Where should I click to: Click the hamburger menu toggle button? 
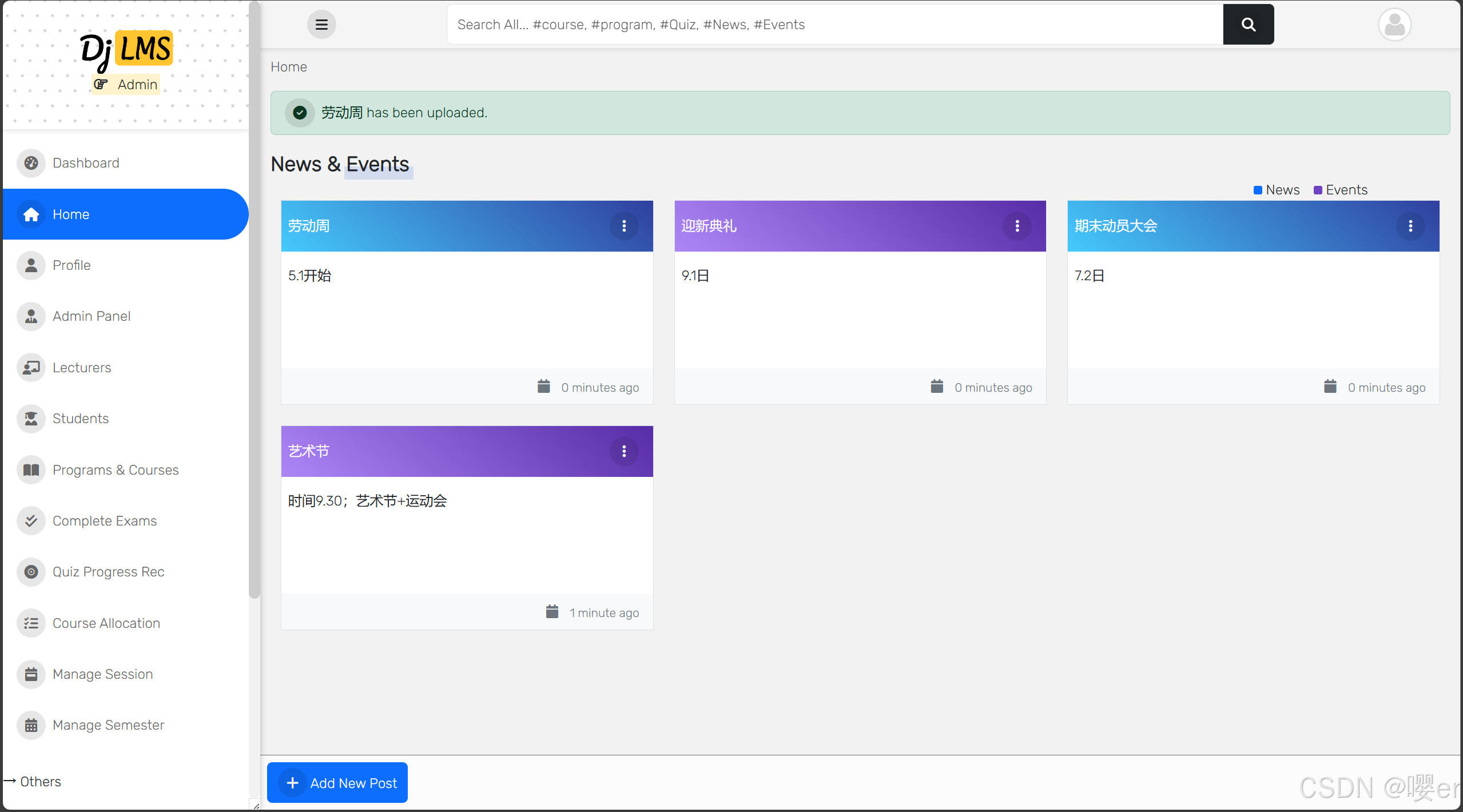[321, 25]
